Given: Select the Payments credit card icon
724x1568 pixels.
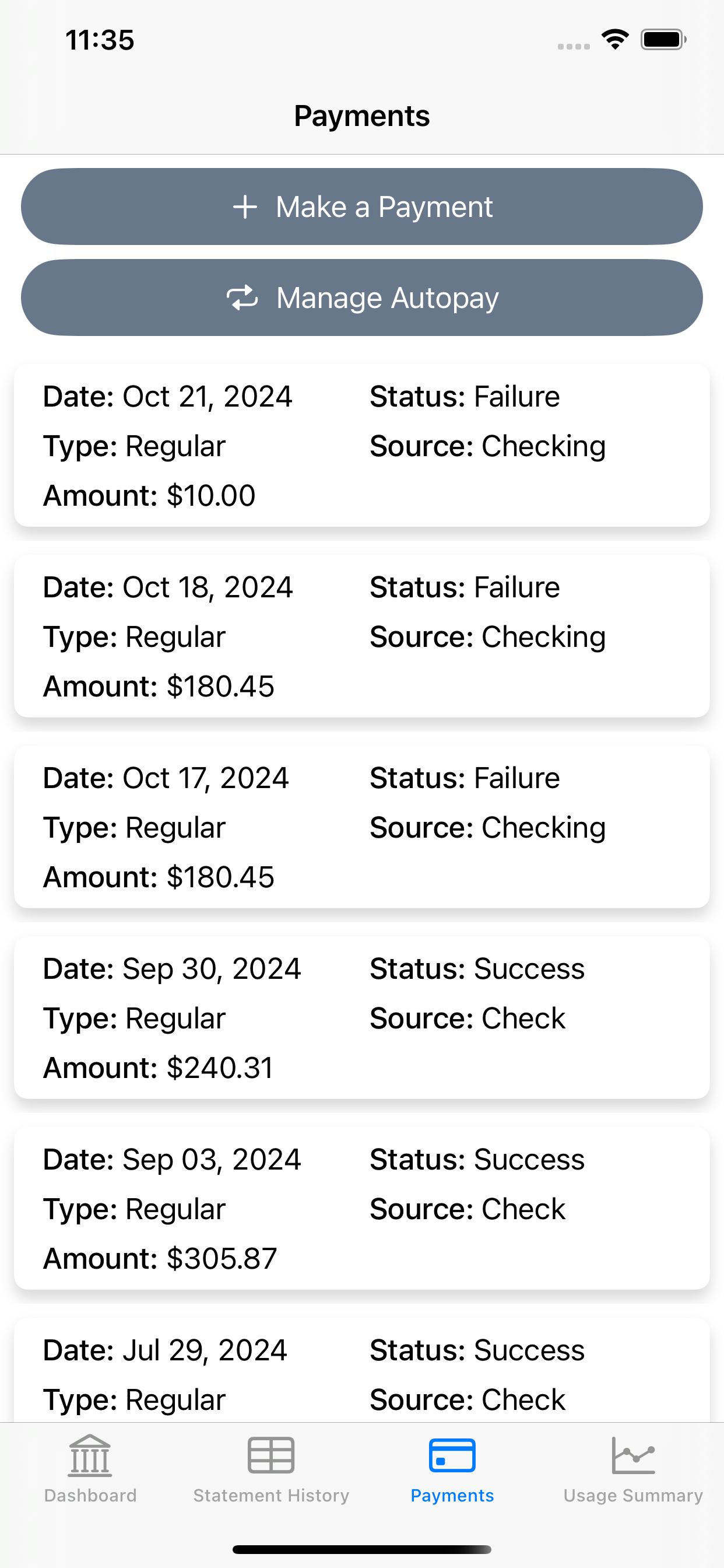Looking at the screenshot, I should pos(452,1455).
